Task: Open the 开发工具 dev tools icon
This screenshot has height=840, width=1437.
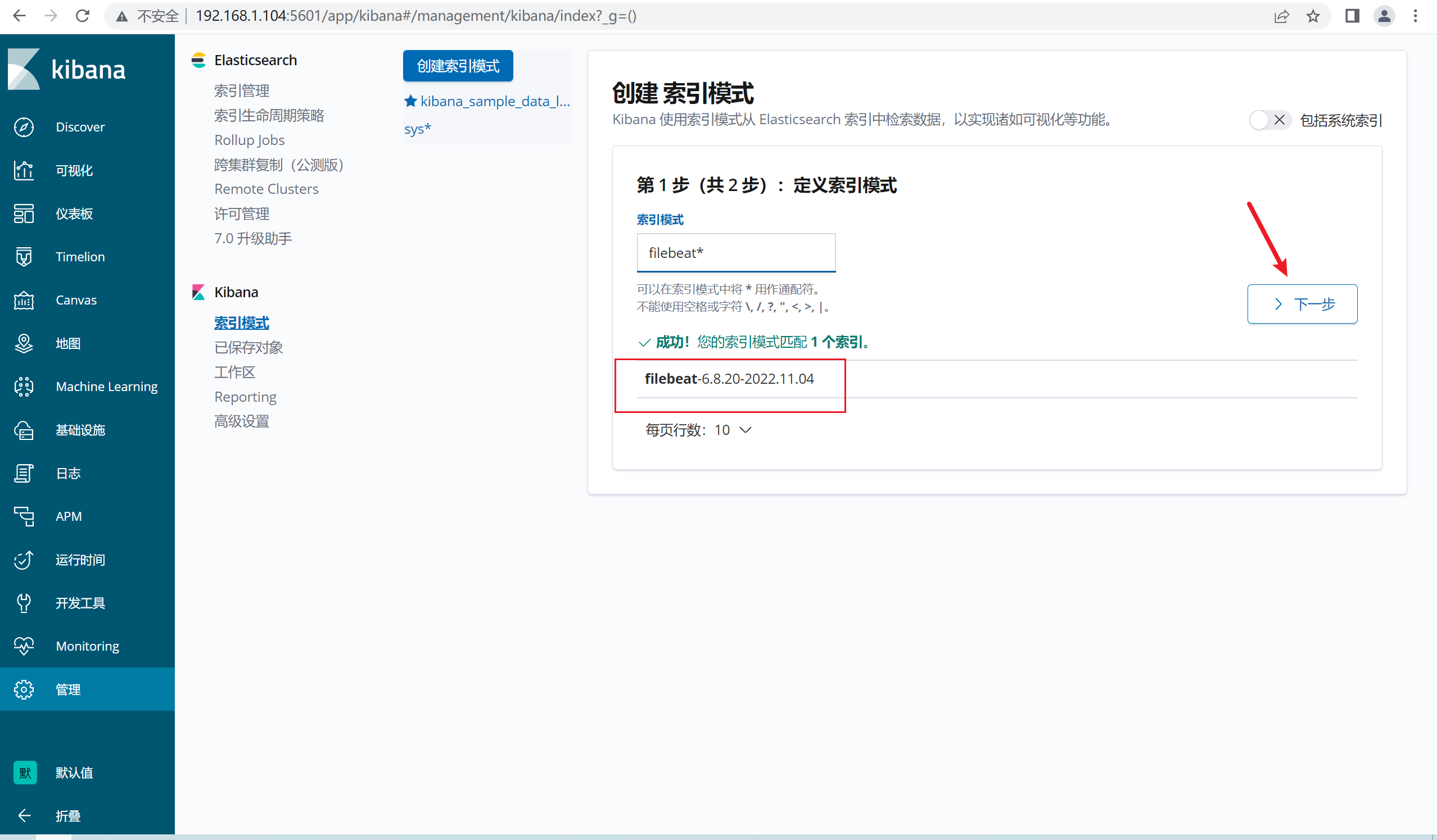Action: pyautogui.click(x=24, y=603)
